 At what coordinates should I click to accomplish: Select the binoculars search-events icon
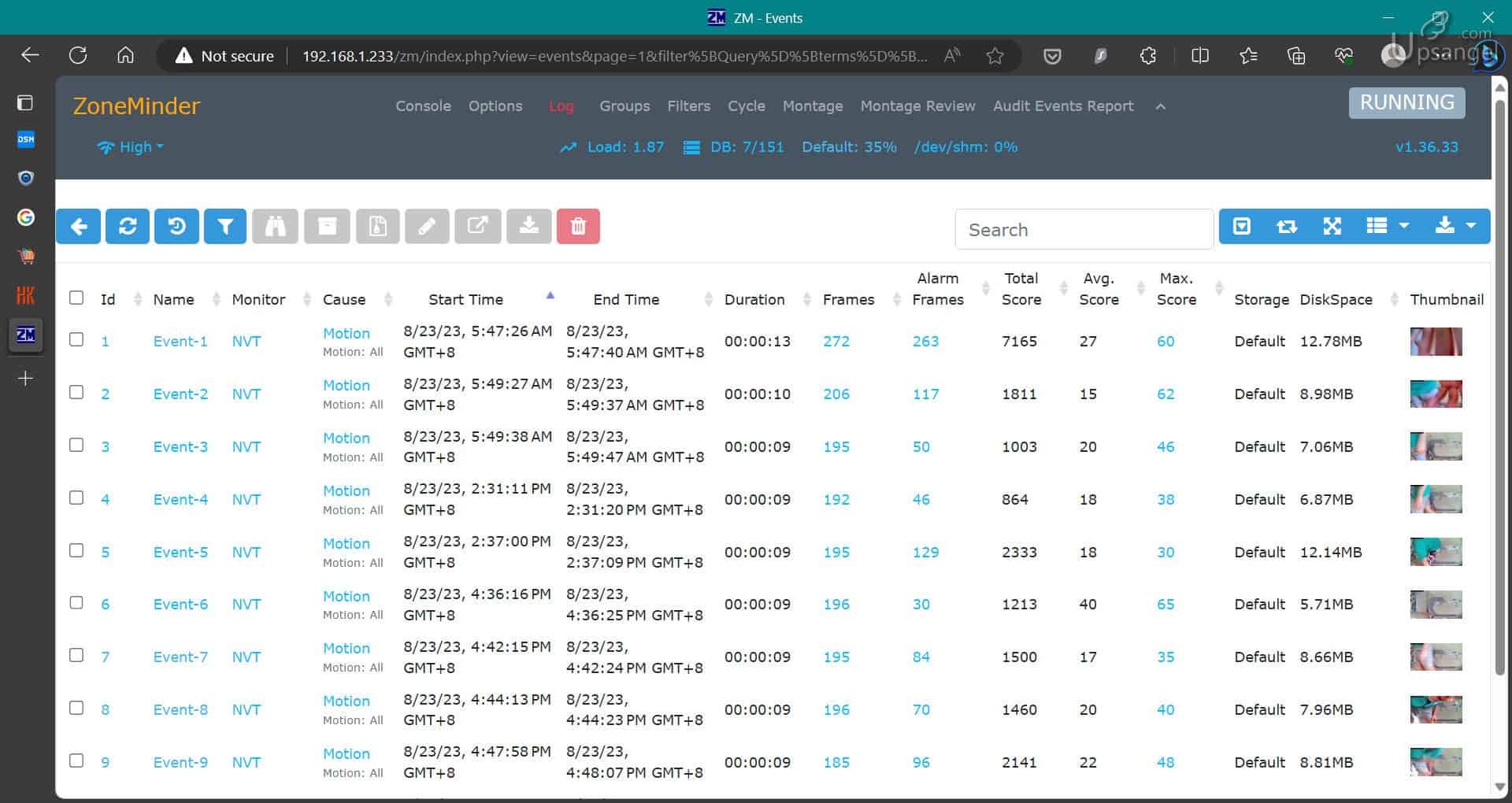point(276,226)
